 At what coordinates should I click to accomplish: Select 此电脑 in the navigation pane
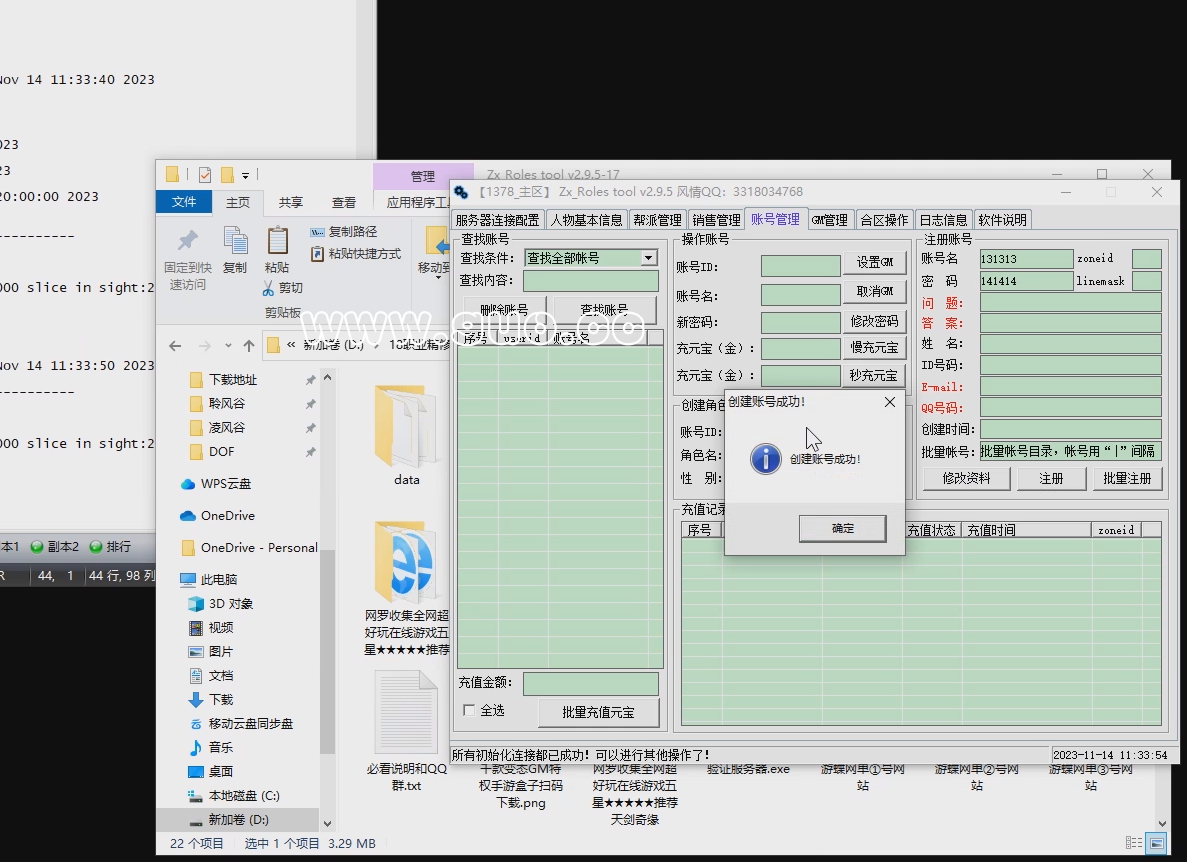point(218,580)
